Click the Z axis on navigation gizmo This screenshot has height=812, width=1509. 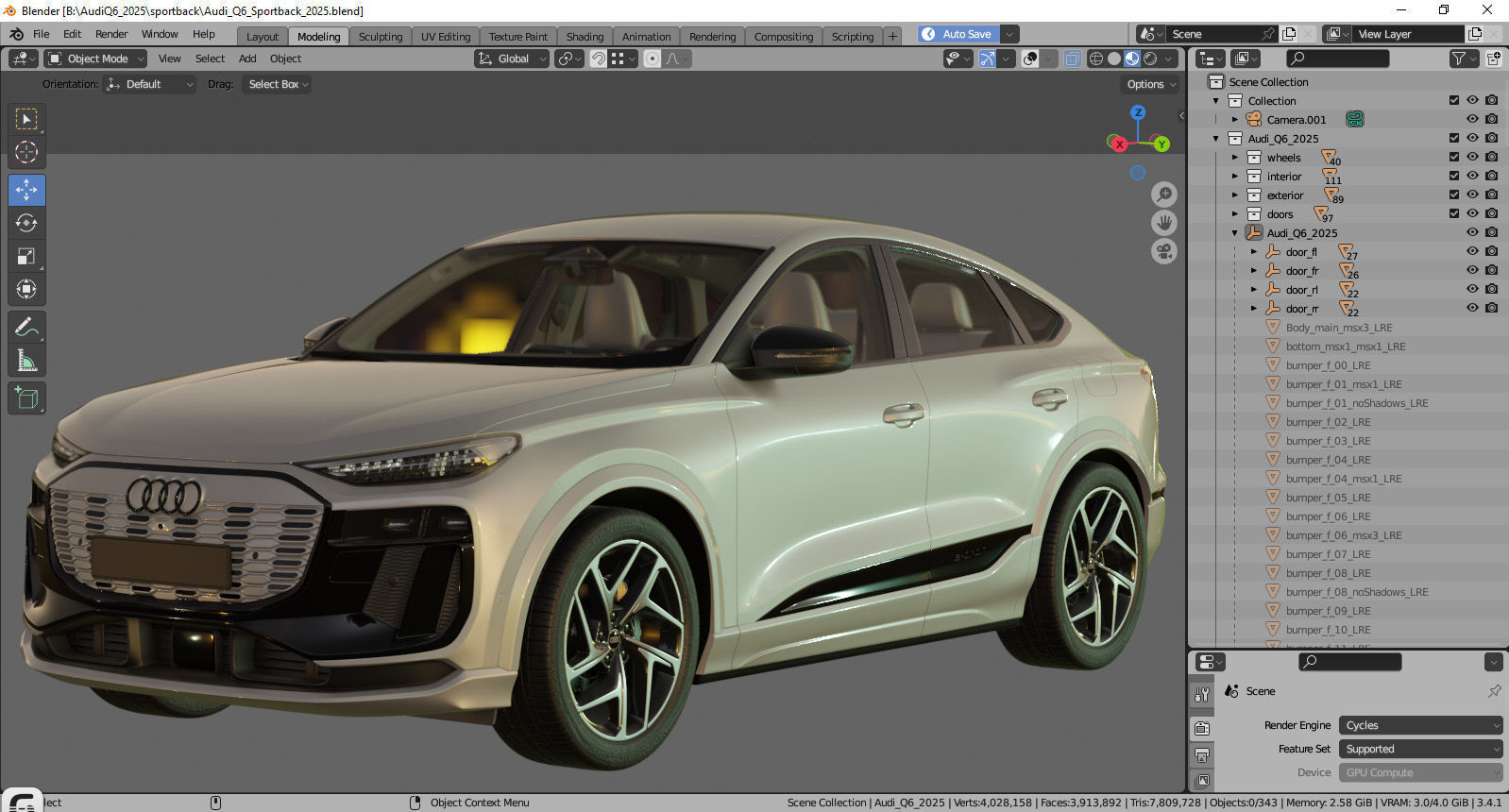(1138, 111)
